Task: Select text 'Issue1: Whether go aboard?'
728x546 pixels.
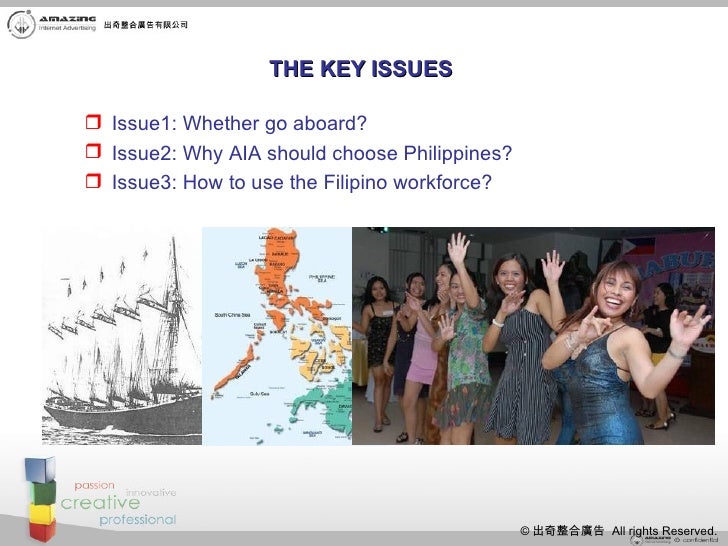Action: (239, 124)
